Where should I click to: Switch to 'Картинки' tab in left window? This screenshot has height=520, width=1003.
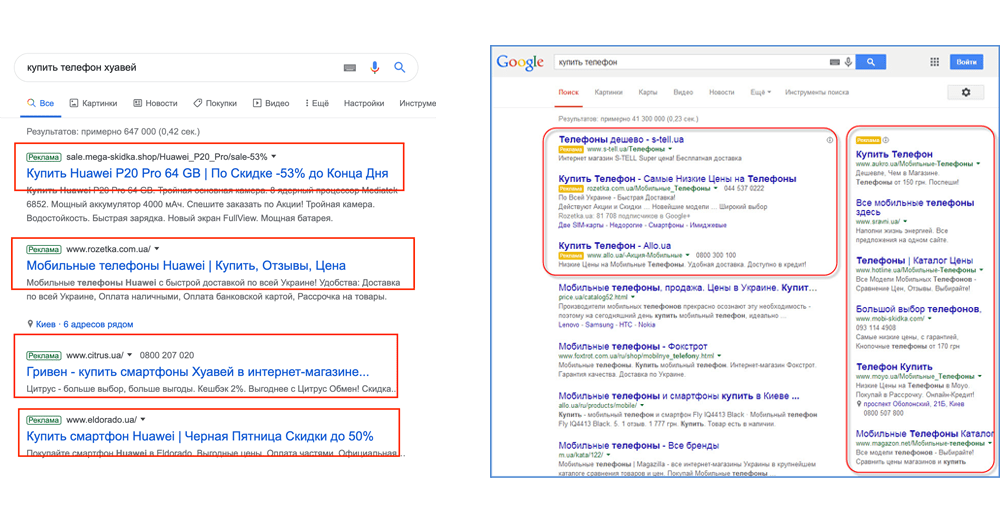coord(93,103)
